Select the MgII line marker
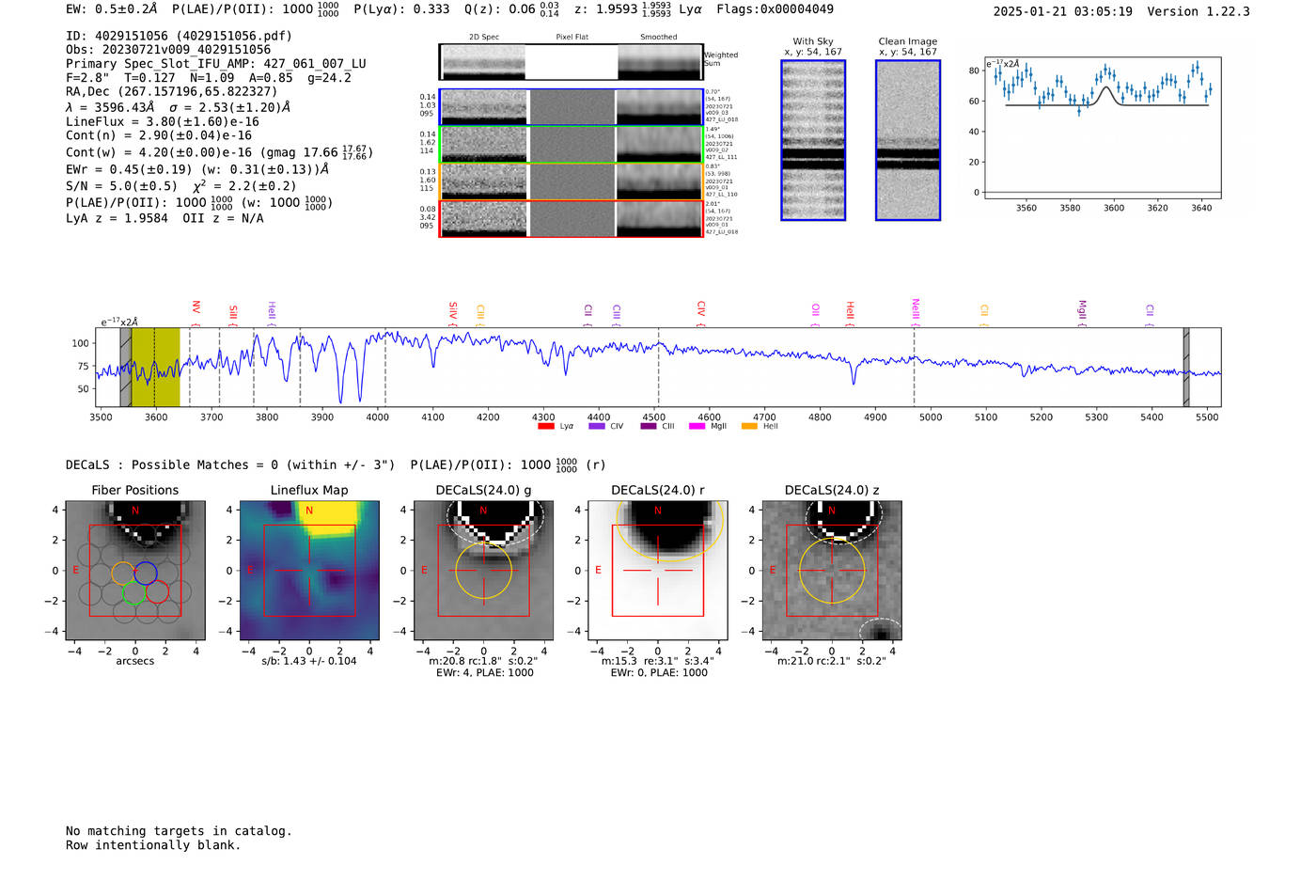The height and width of the screenshot is (896, 1316). coord(1082,313)
